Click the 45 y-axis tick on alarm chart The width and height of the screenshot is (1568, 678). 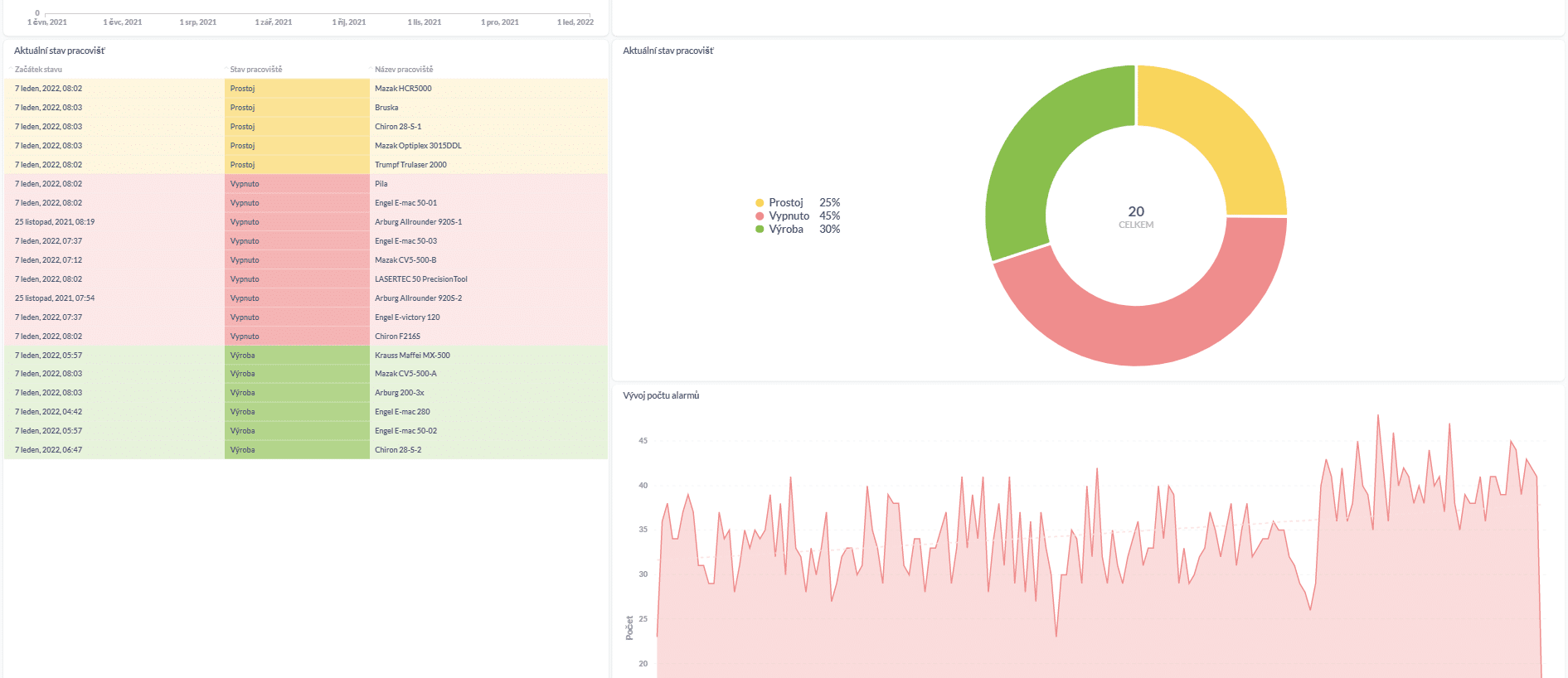point(643,441)
